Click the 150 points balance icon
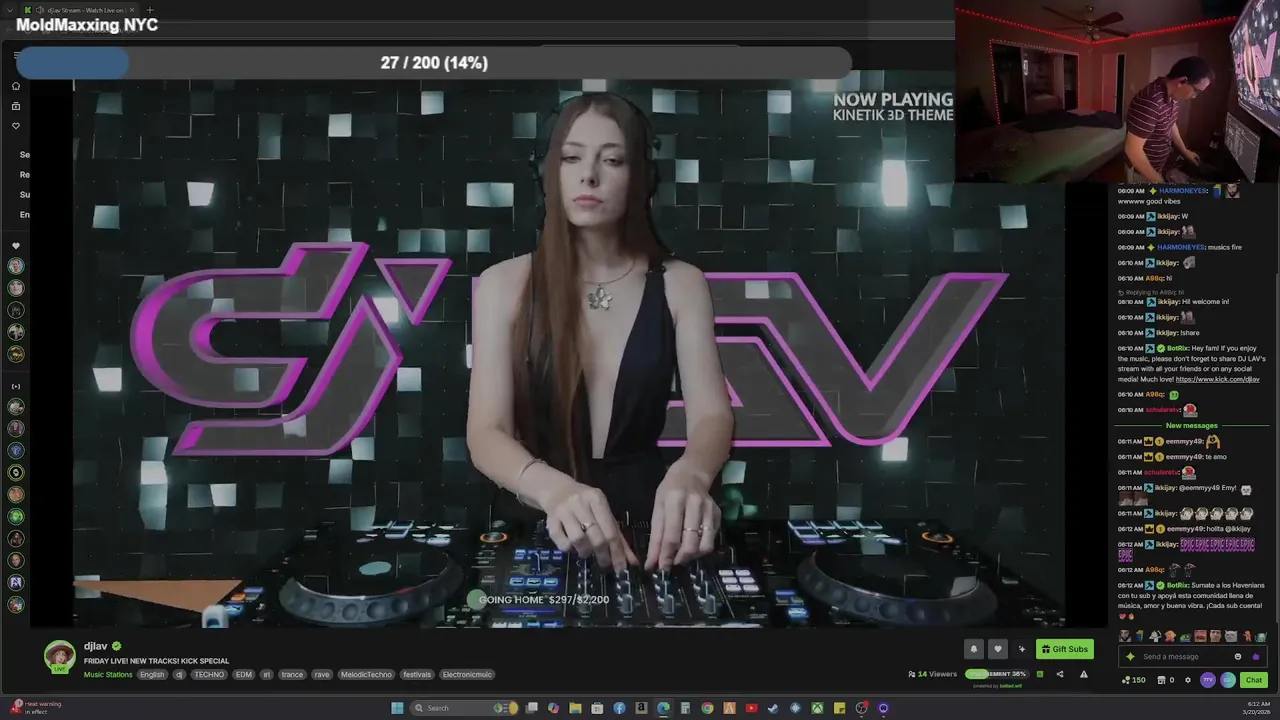 [x=1133, y=680]
